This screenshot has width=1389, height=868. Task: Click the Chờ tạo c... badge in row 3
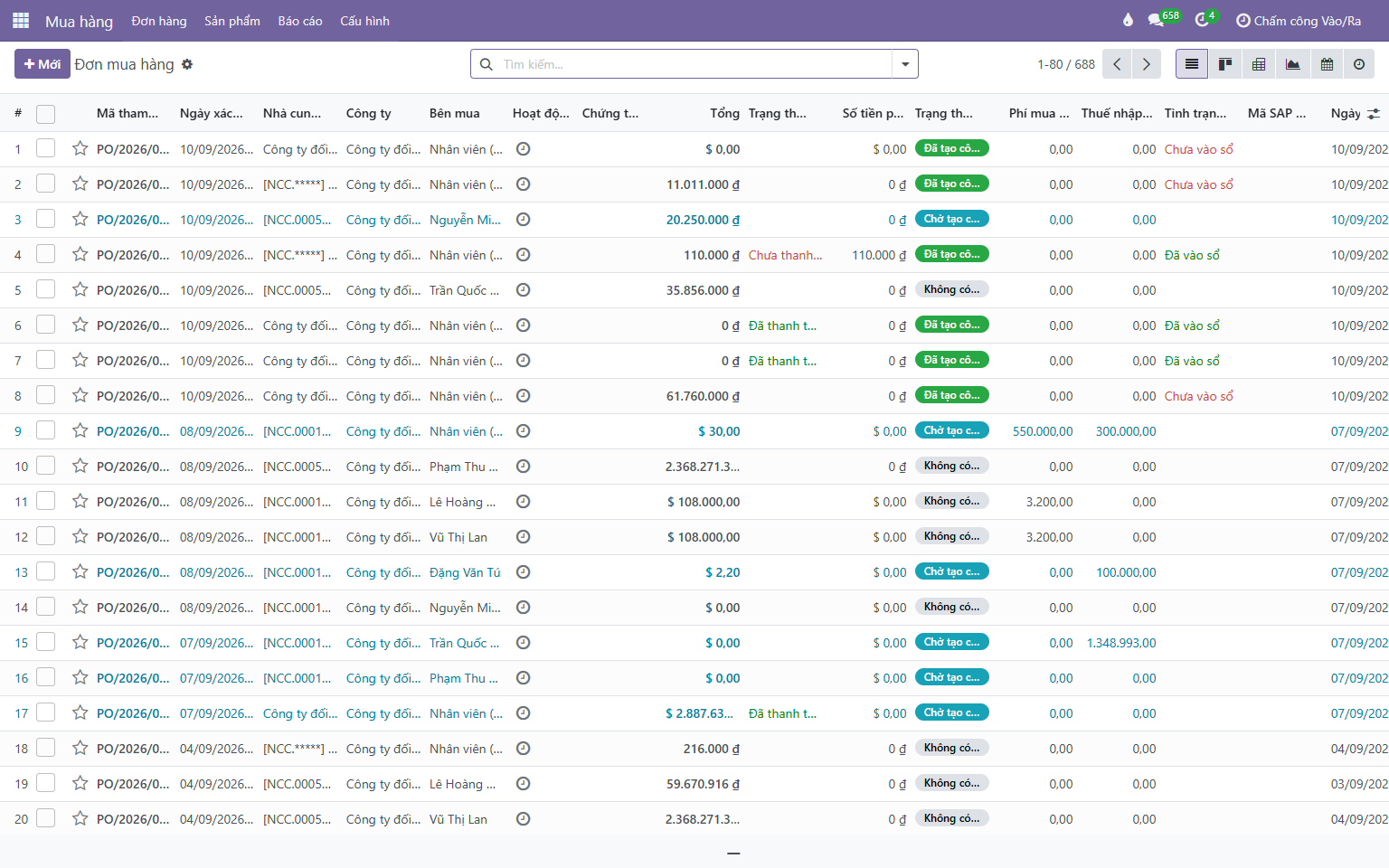pos(952,219)
